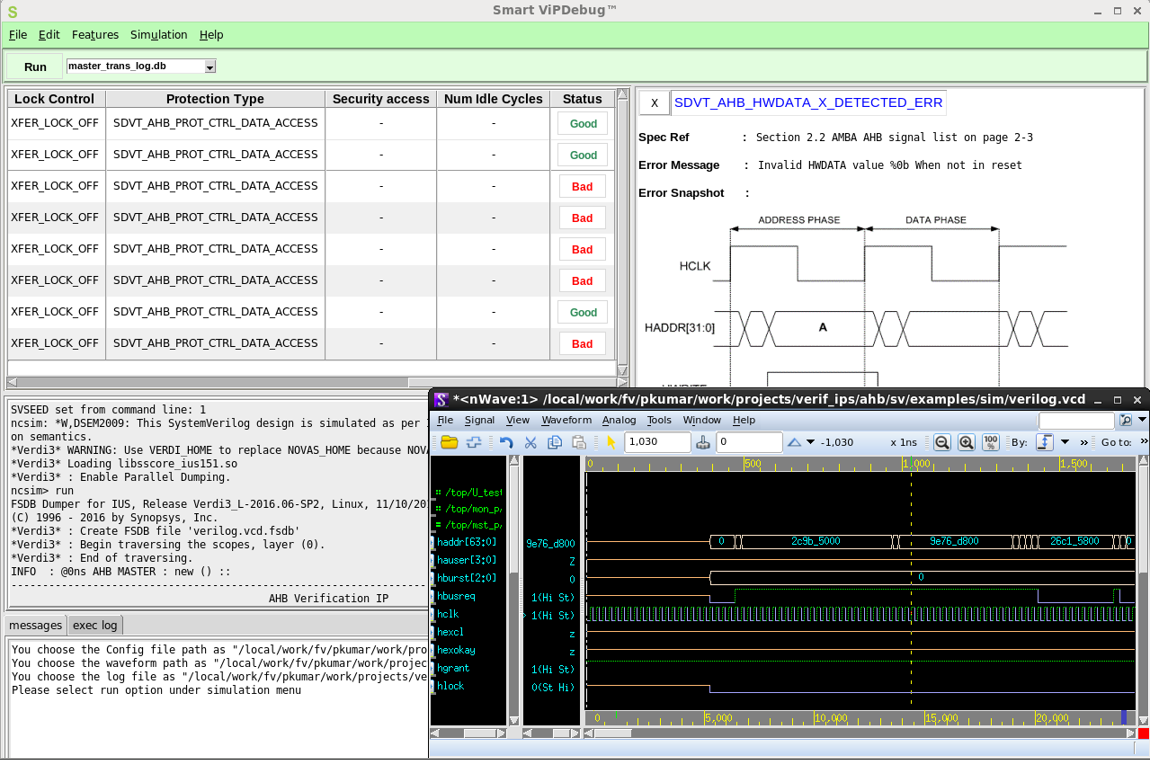Click the By: search-edge icon in nWave

click(x=1044, y=442)
